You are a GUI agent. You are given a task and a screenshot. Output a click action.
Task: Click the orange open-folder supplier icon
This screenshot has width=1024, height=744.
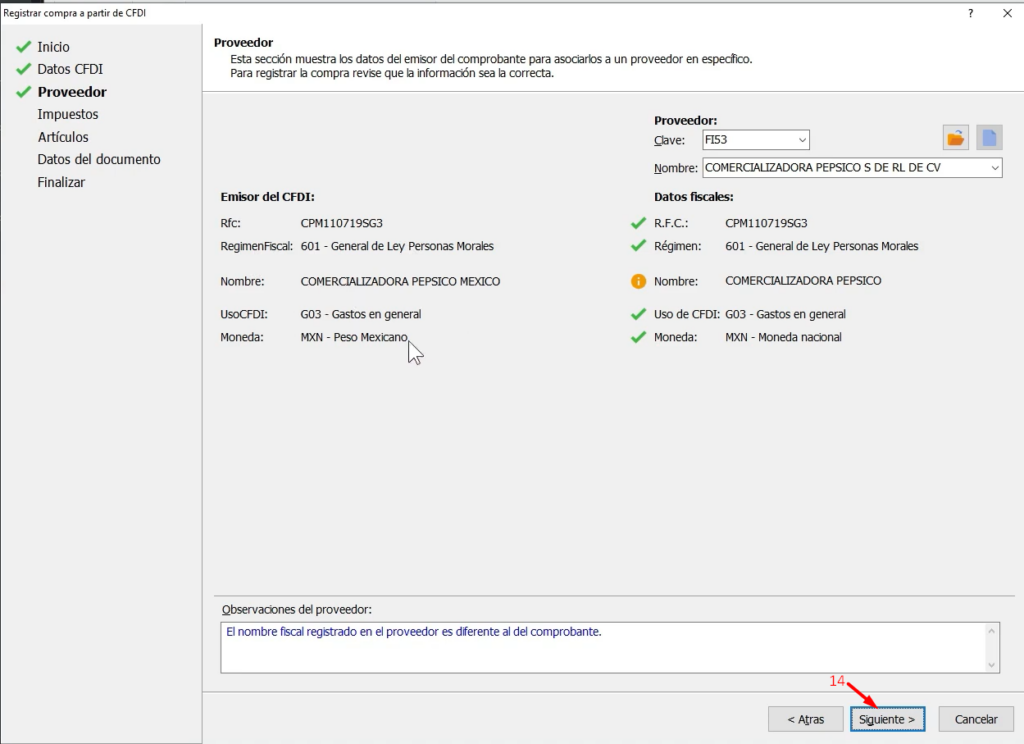pos(957,139)
